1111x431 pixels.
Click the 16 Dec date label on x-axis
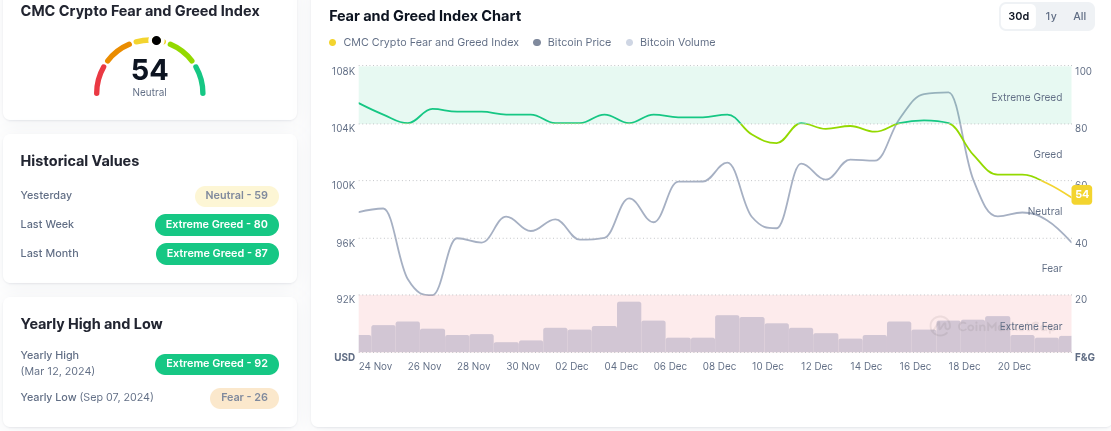pos(915,366)
